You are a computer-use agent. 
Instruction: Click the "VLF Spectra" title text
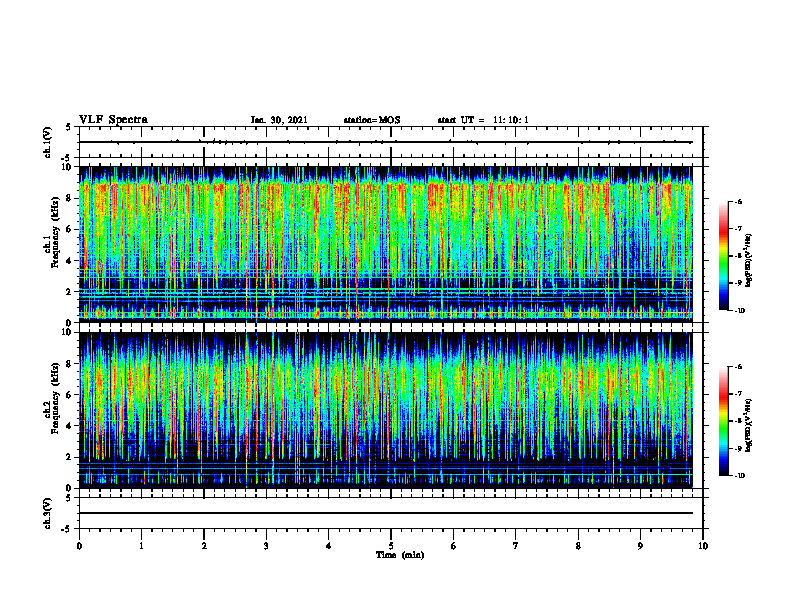[x=113, y=120]
